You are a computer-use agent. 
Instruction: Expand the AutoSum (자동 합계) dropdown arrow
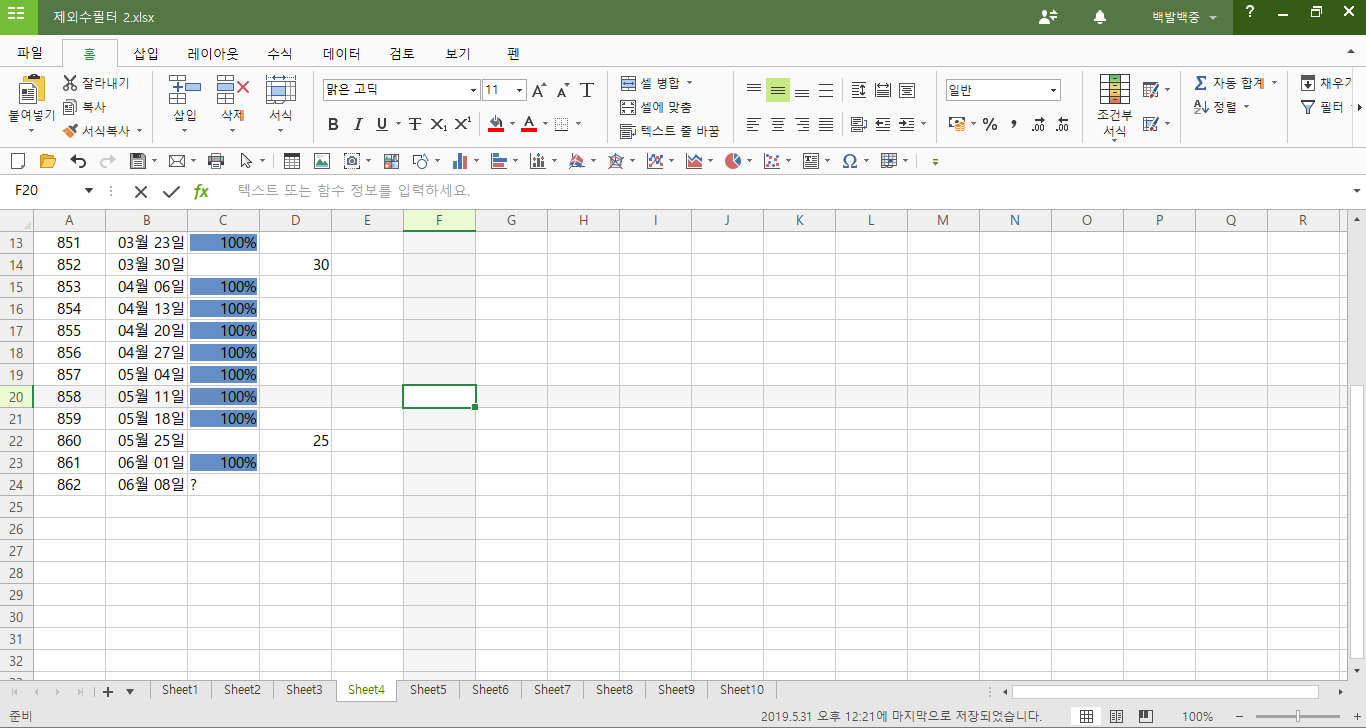[1274, 83]
